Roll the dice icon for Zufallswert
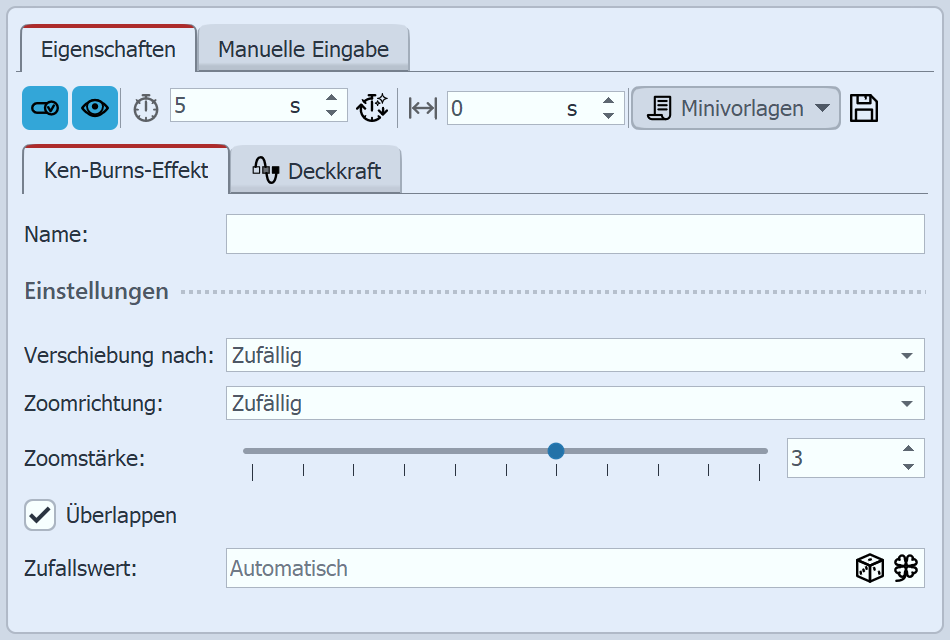The width and height of the screenshot is (950, 640). point(869,569)
